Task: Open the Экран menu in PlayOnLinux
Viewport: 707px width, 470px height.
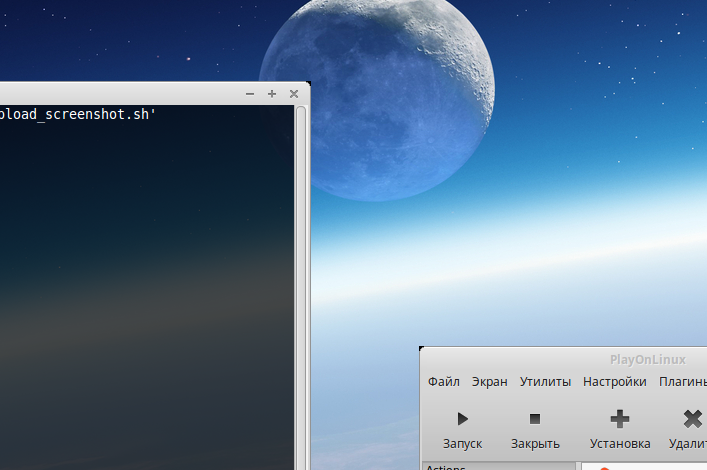Action: (489, 382)
